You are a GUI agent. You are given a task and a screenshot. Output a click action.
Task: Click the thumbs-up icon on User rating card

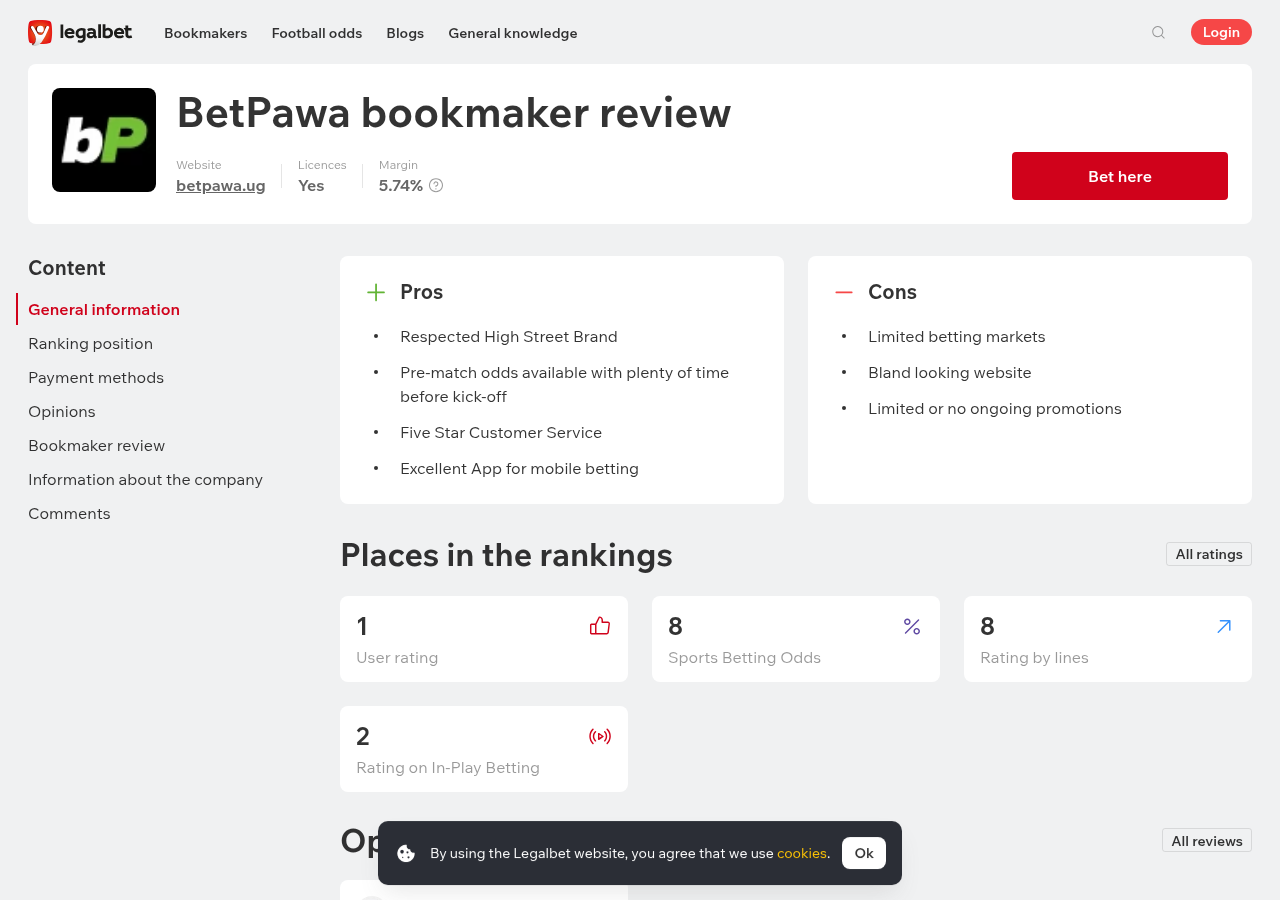600,626
